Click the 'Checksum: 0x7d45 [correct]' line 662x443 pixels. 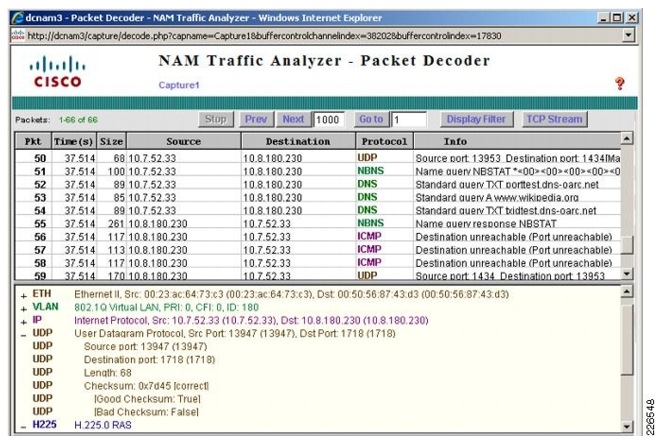146,386
